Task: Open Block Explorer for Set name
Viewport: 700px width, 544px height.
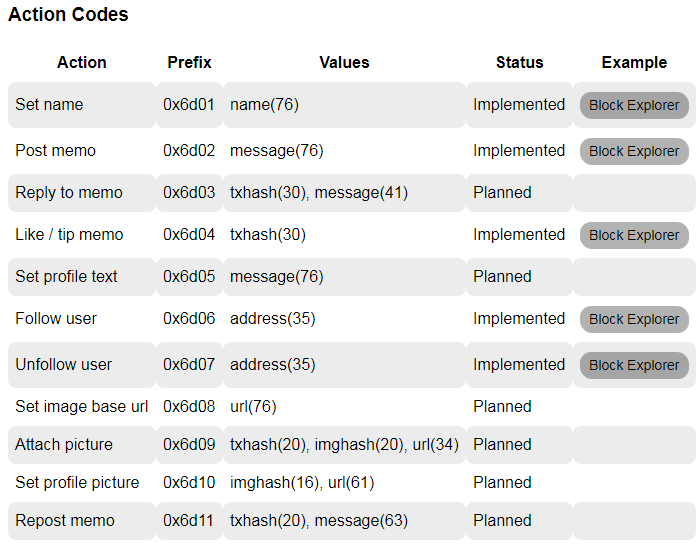Action: 634,105
